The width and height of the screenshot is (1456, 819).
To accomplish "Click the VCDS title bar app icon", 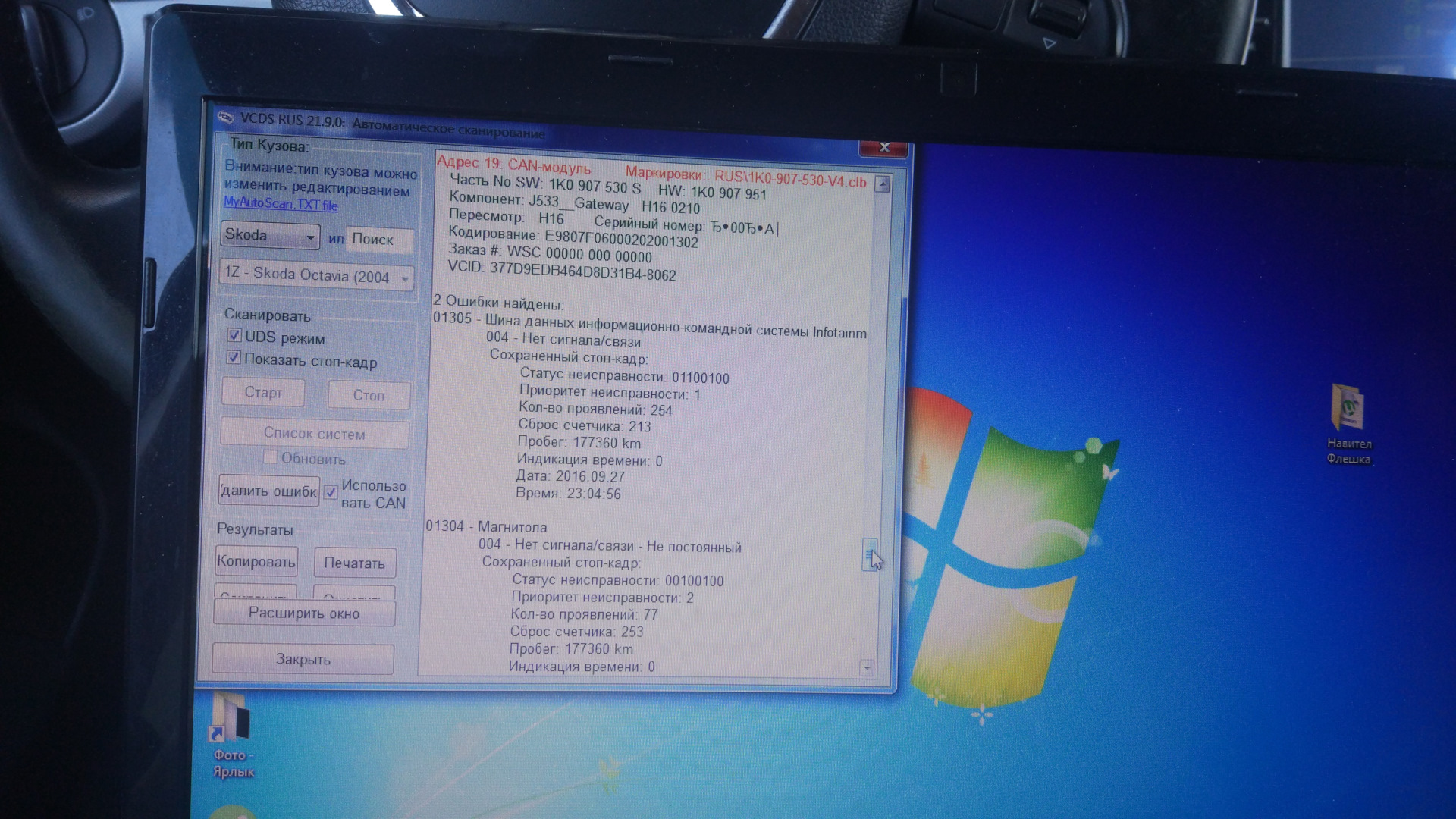I will pyautogui.click(x=225, y=117).
